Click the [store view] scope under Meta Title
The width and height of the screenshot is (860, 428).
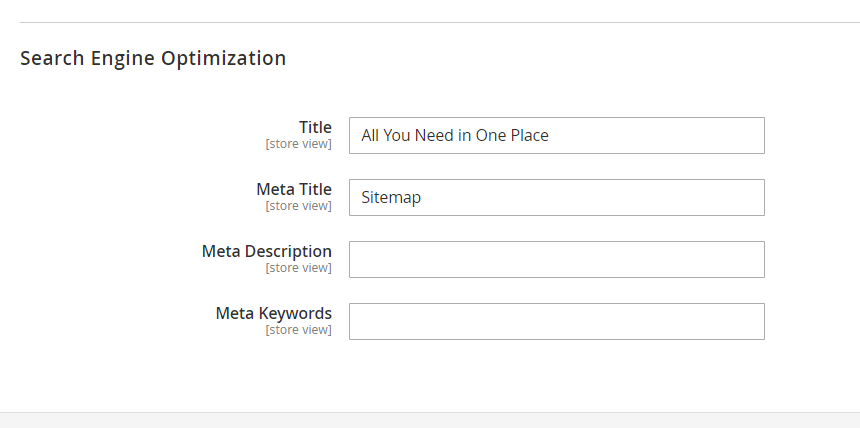coord(298,206)
